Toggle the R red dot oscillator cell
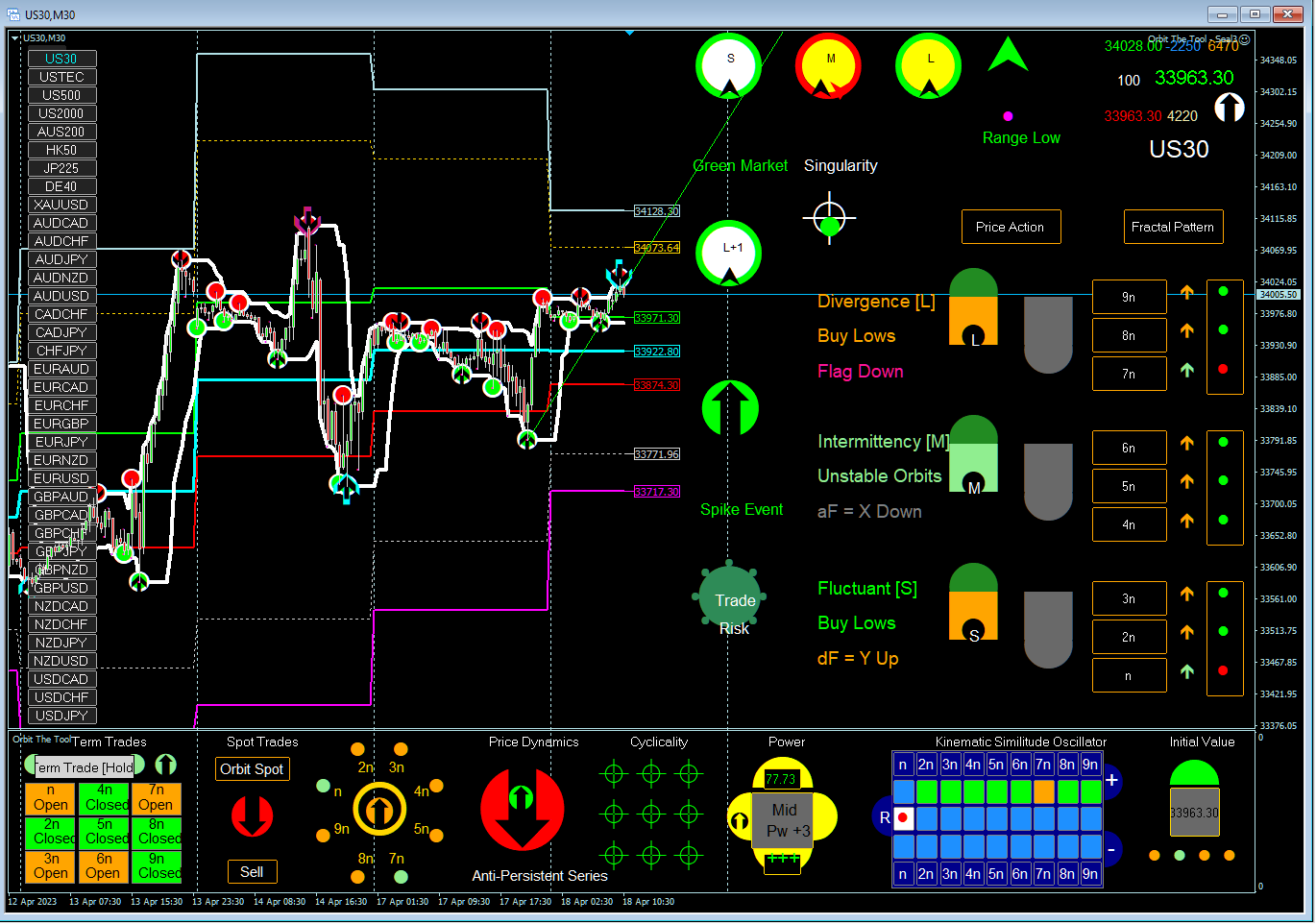1316x924 pixels. coord(903,818)
